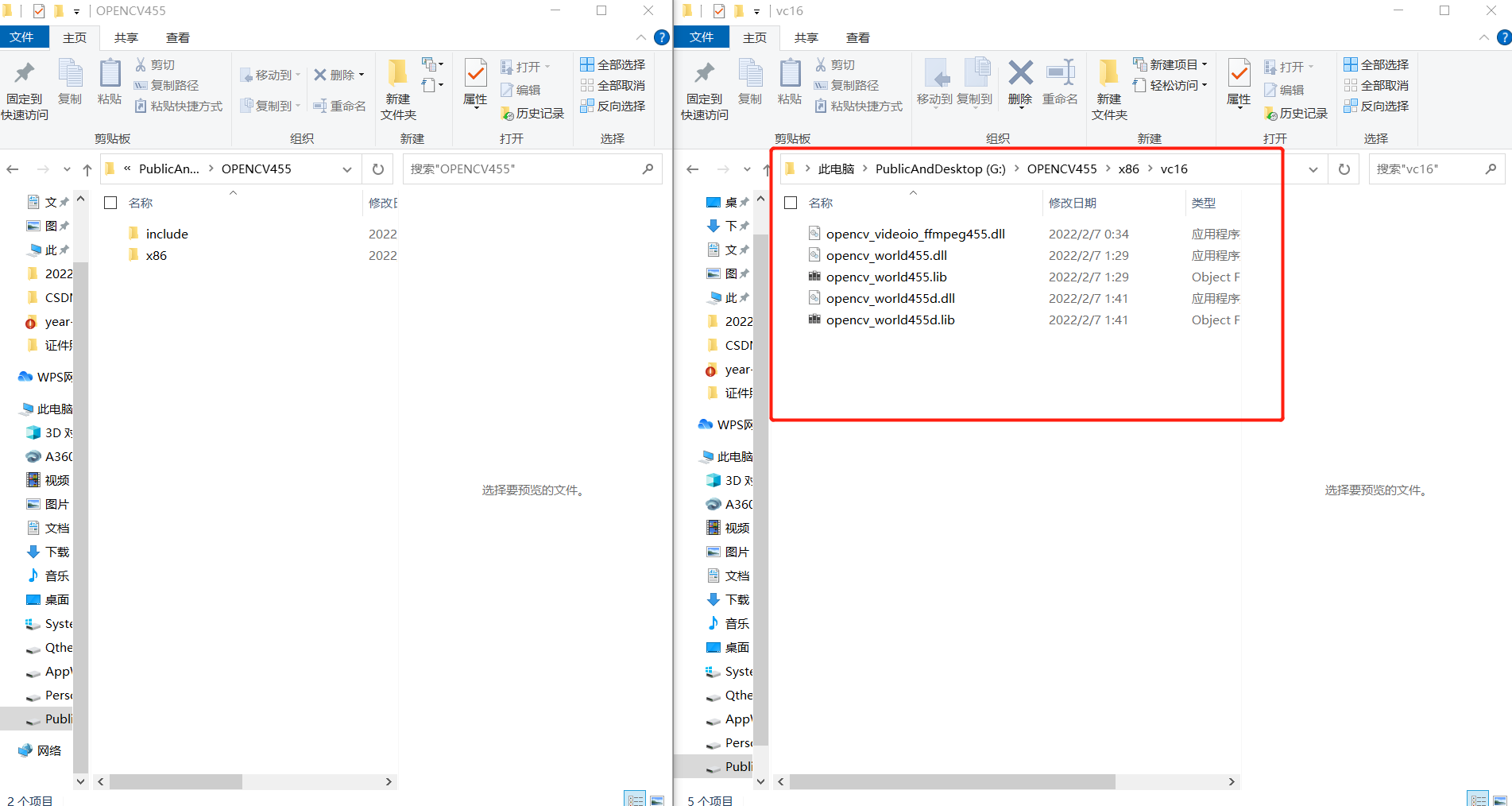Select the include folder in OPENCV455 window

pyautogui.click(x=167, y=234)
